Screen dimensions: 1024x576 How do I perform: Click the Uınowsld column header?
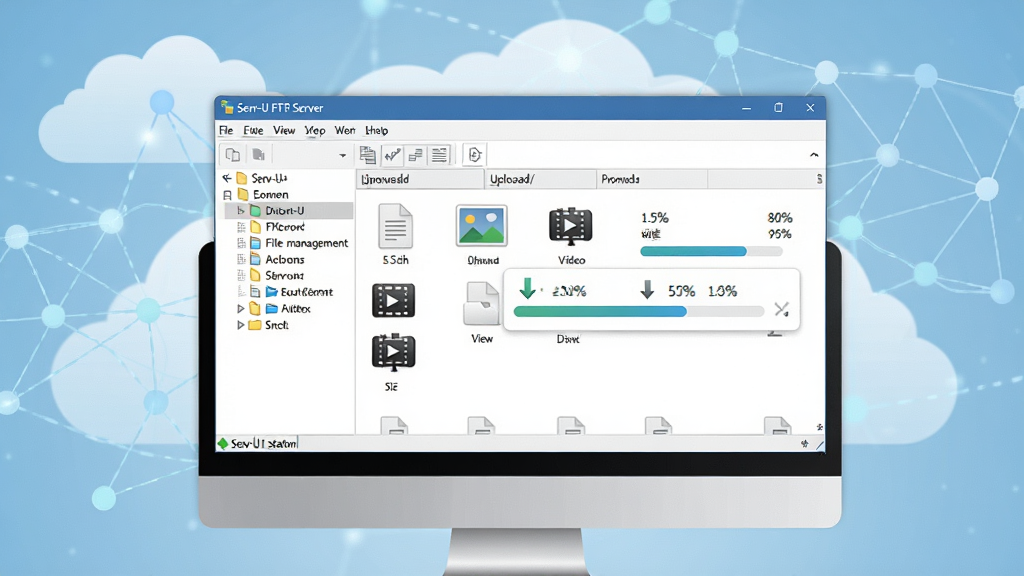tap(420, 179)
